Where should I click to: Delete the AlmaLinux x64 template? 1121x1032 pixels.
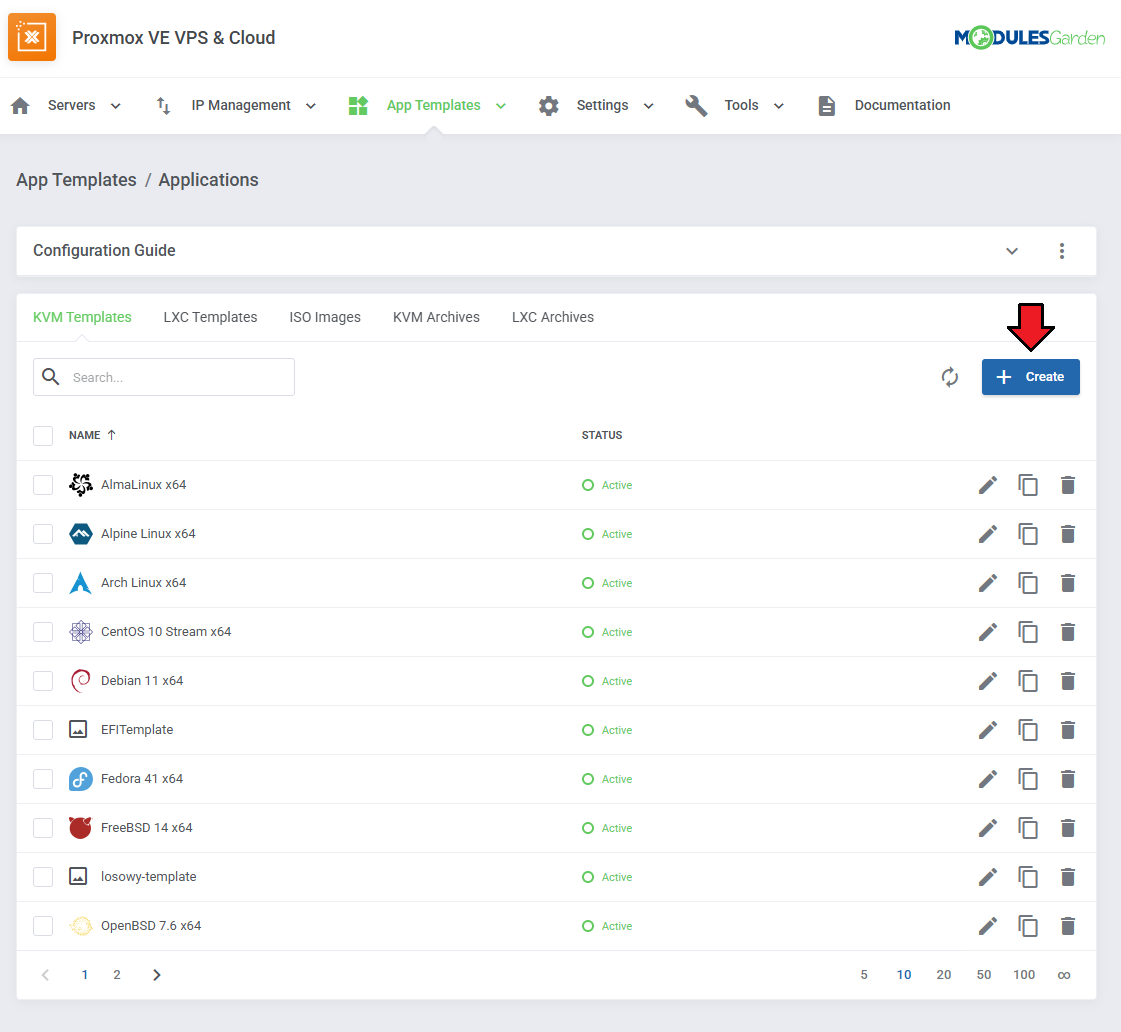pos(1067,485)
